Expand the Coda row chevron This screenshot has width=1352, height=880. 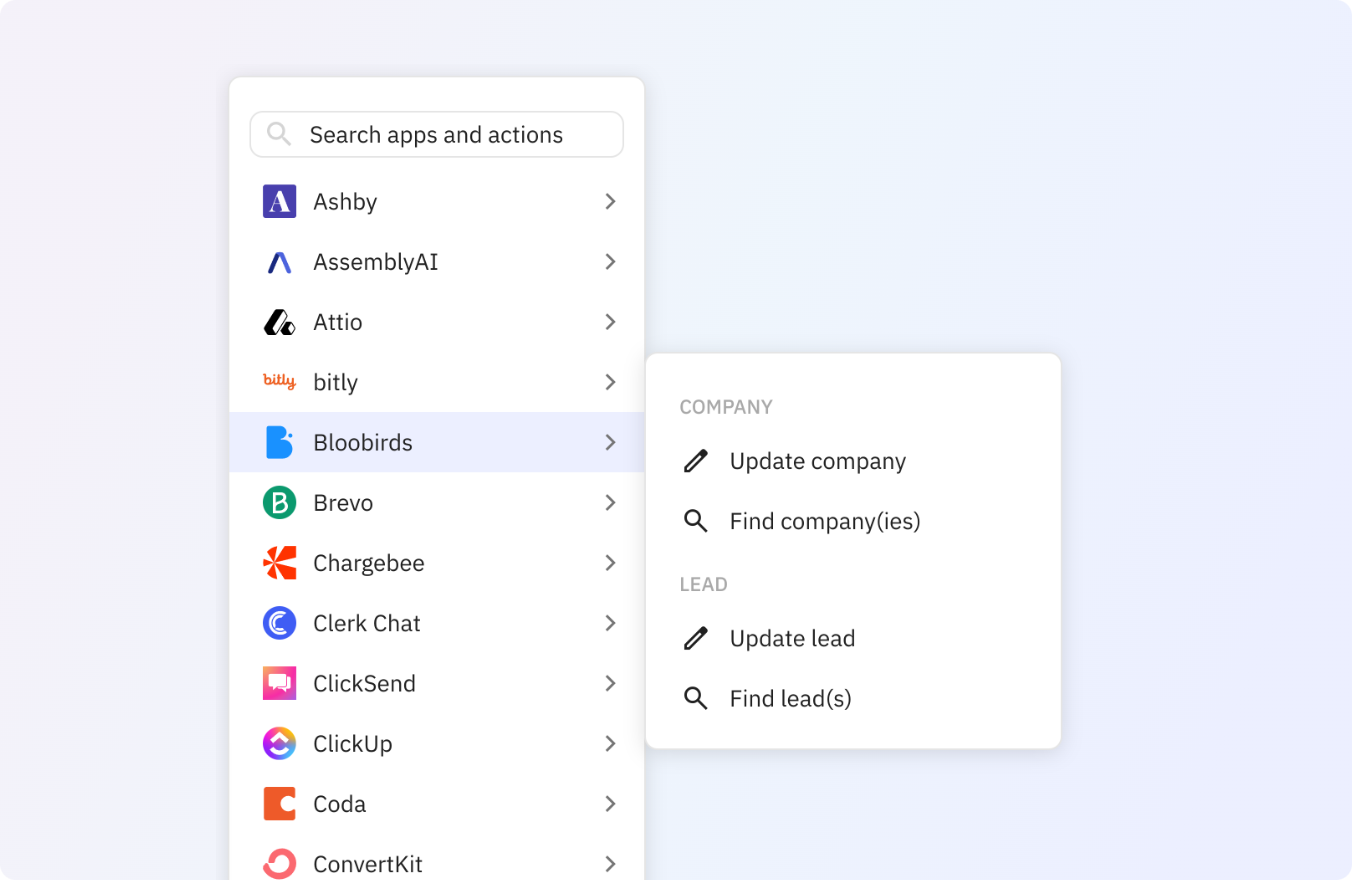coord(610,804)
